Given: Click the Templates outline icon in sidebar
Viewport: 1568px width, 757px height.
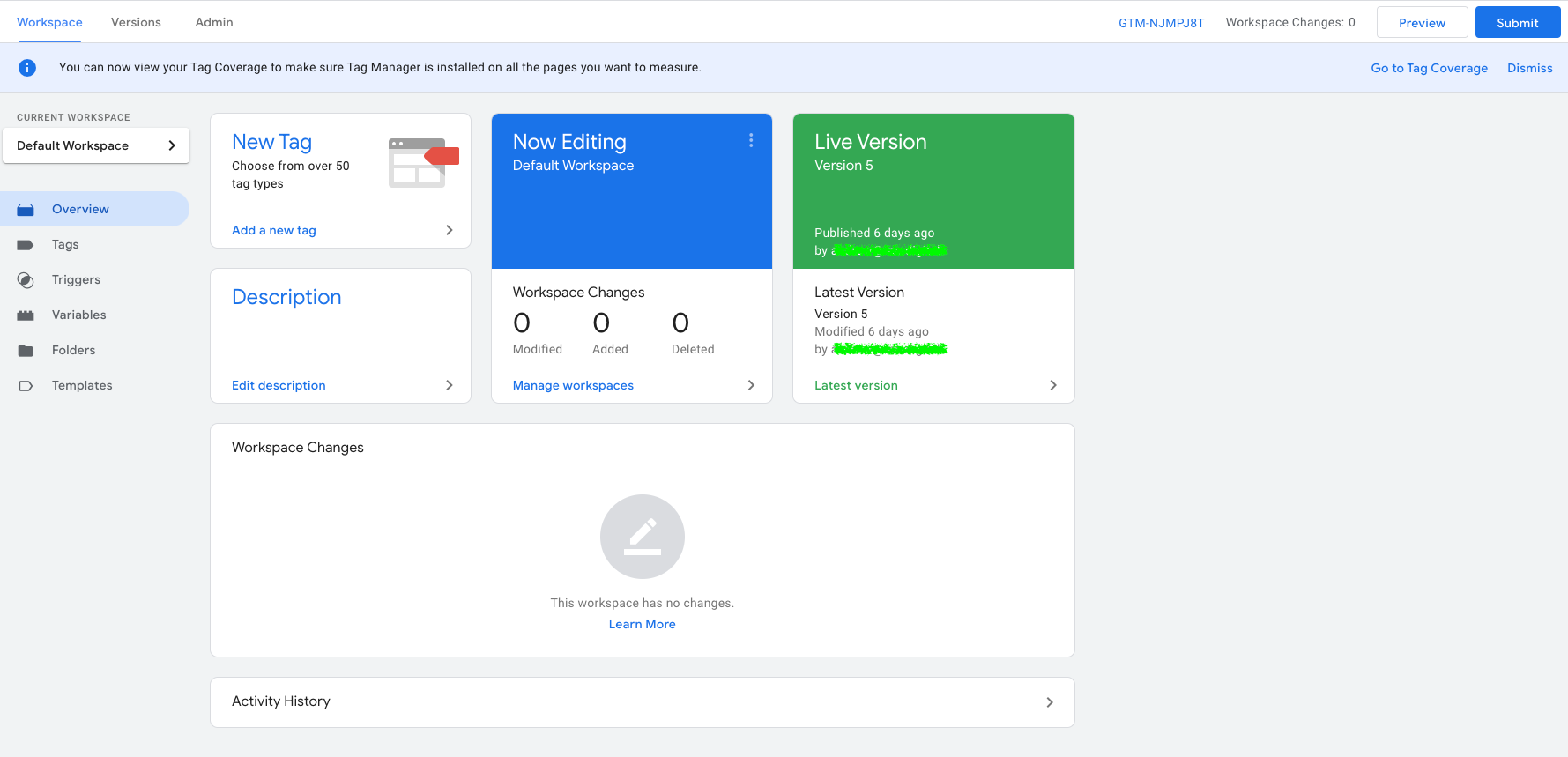Looking at the screenshot, I should [x=26, y=386].
